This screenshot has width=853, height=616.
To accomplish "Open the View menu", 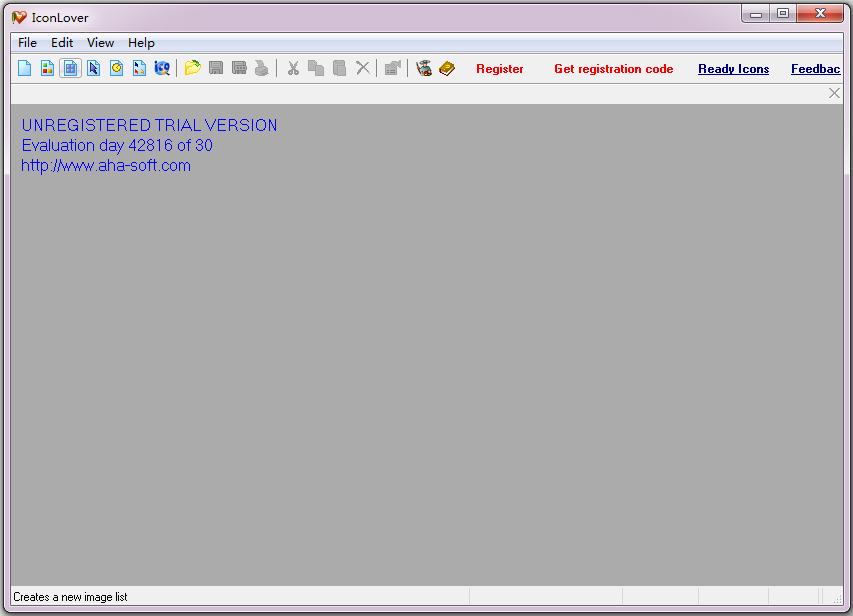I will 100,43.
